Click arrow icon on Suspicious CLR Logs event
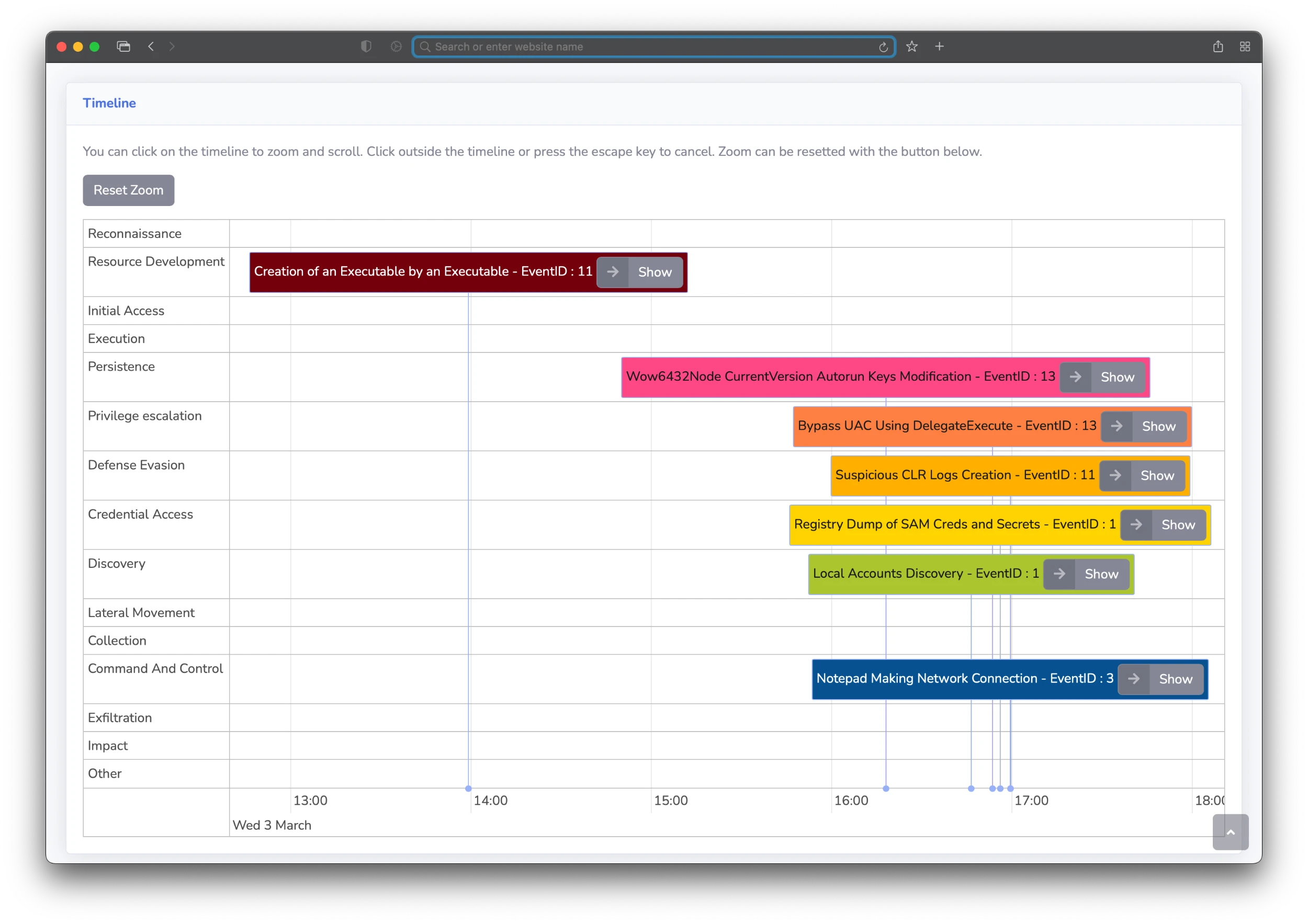This screenshot has height=924, width=1308. tap(1115, 475)
